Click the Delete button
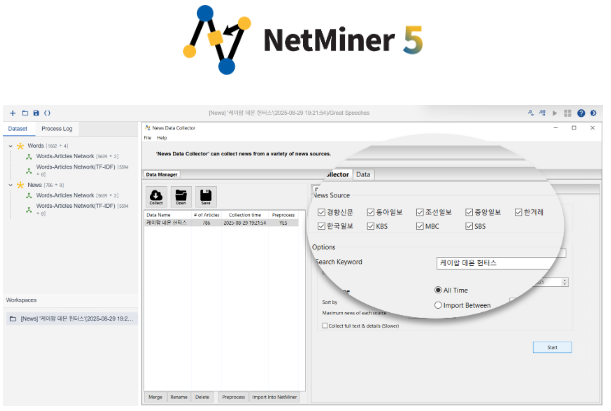This screenshot has height=411, width=611. tap(202, 397)
